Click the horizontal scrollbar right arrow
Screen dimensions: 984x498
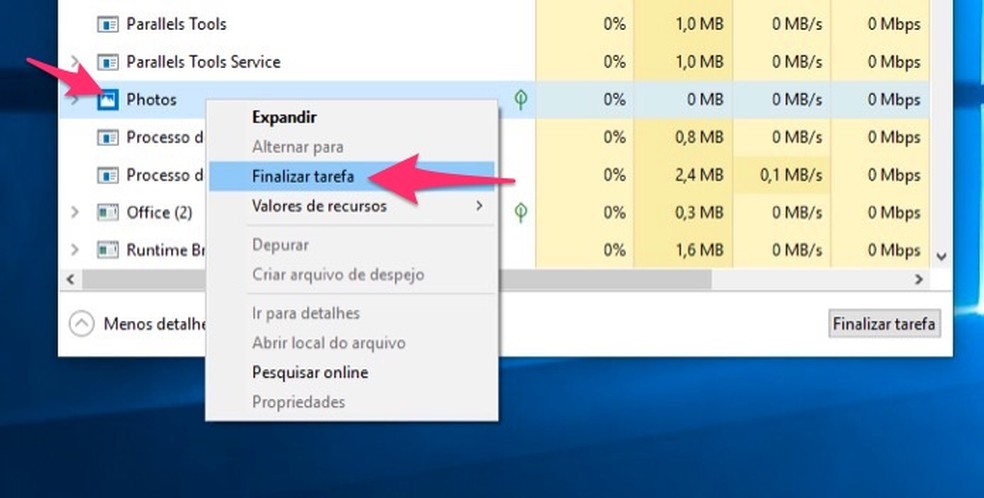pos(919,280)
